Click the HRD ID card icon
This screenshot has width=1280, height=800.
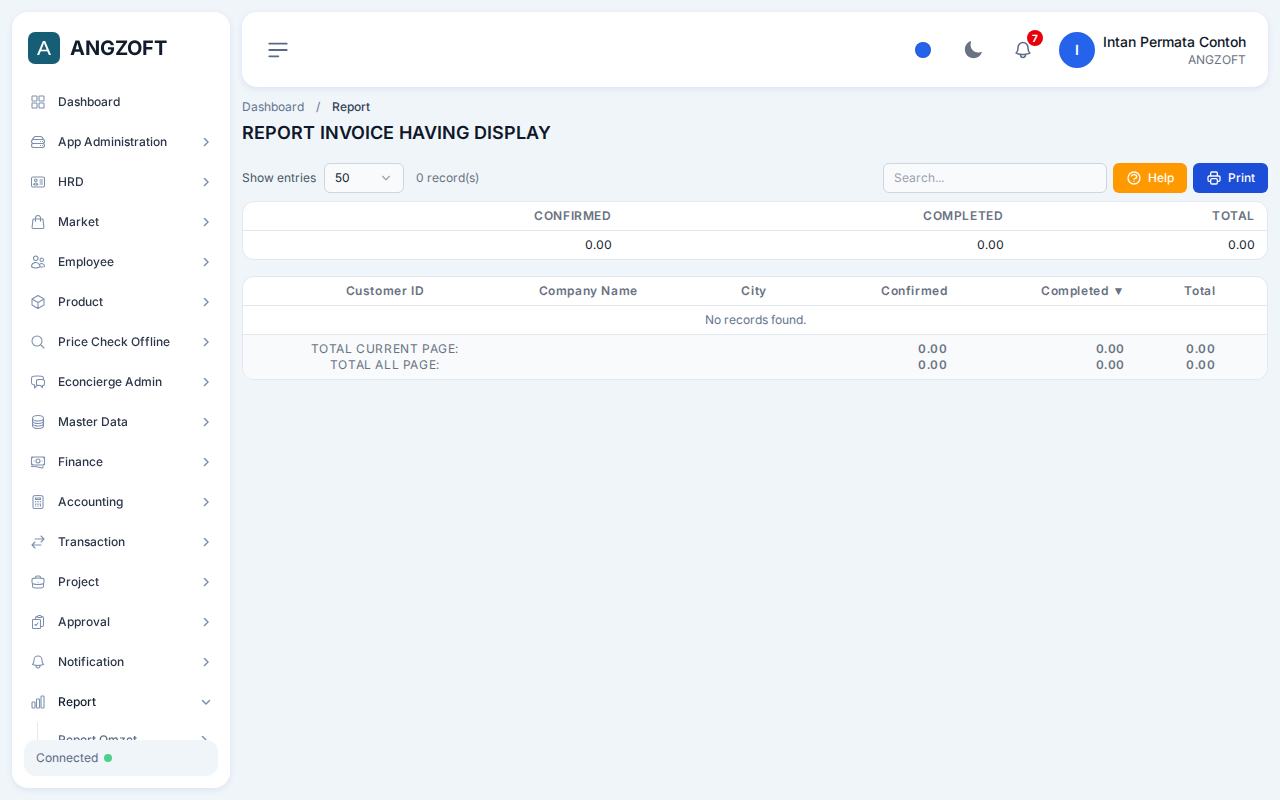click(x=38, y=182)
